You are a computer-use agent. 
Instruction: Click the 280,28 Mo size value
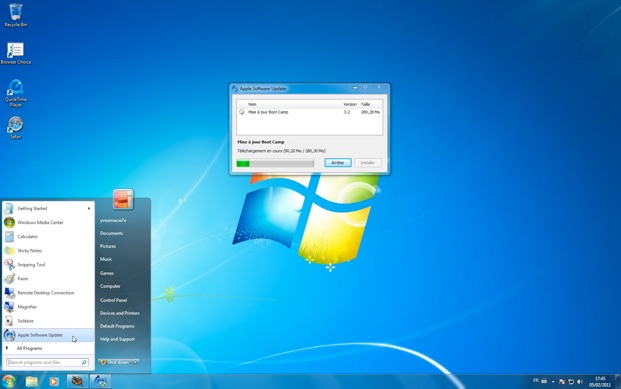click(x=370, y=112)
